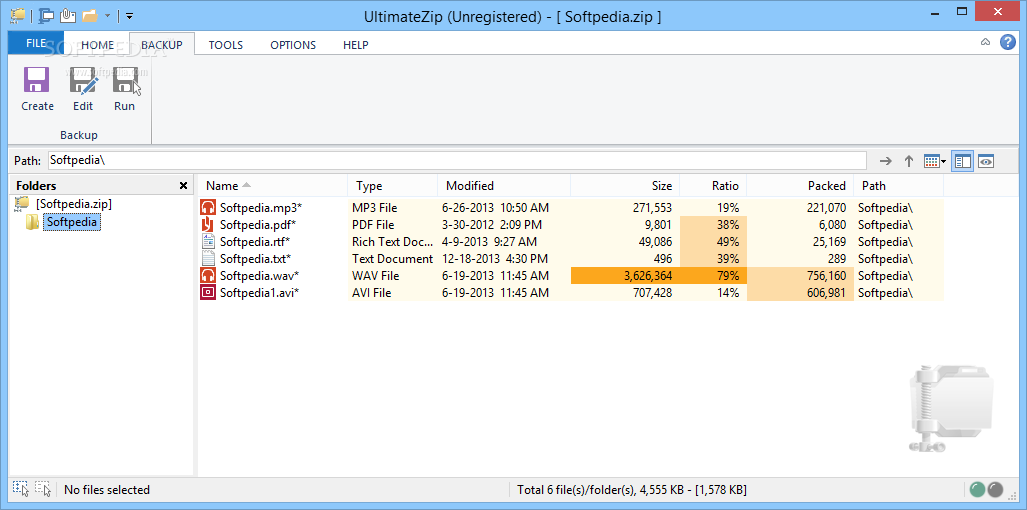Click the text document file icon

pos(208,259)
